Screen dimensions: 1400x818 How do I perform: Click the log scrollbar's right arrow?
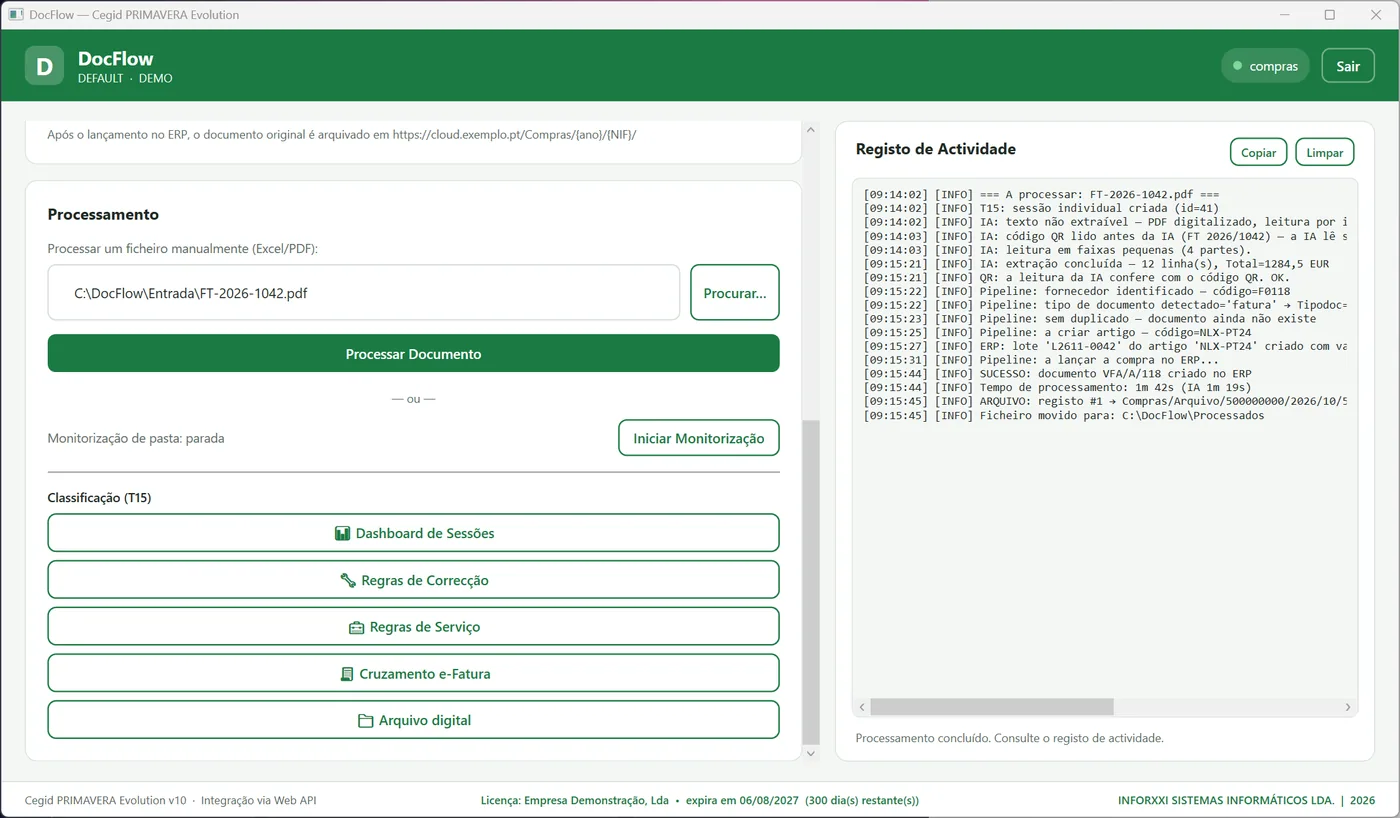point(1348,707)
